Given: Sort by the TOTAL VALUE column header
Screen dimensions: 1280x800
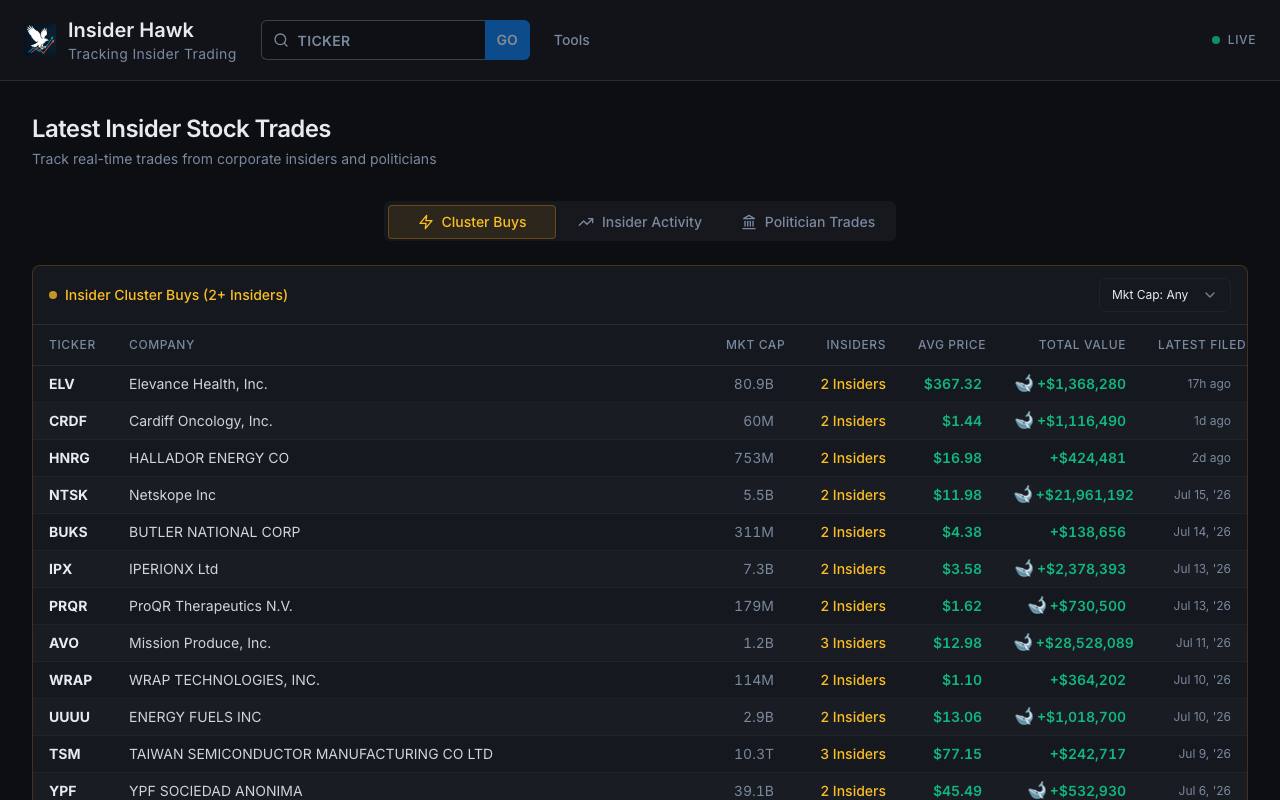Looking at the screenshot, I should coord(1082,345).
